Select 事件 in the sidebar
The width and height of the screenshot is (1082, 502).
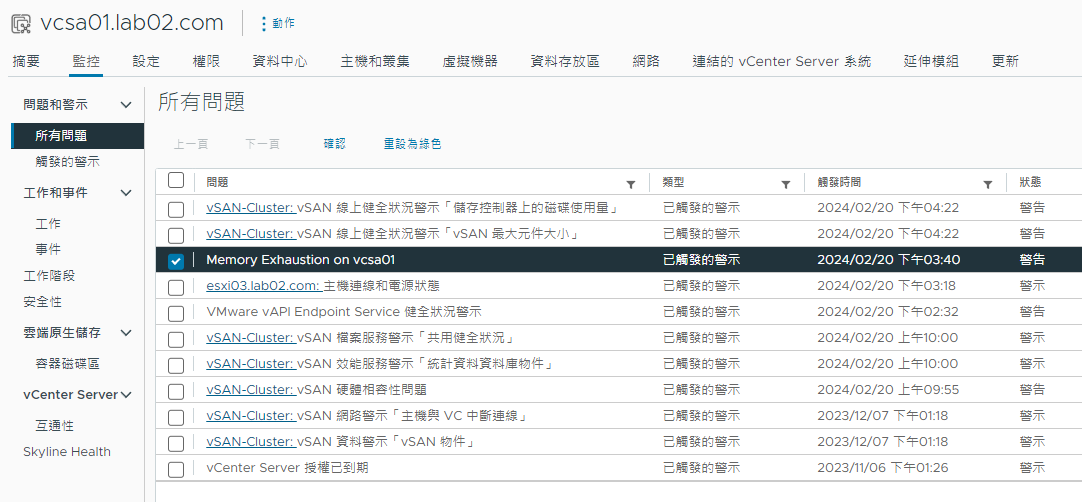[48, 249]
